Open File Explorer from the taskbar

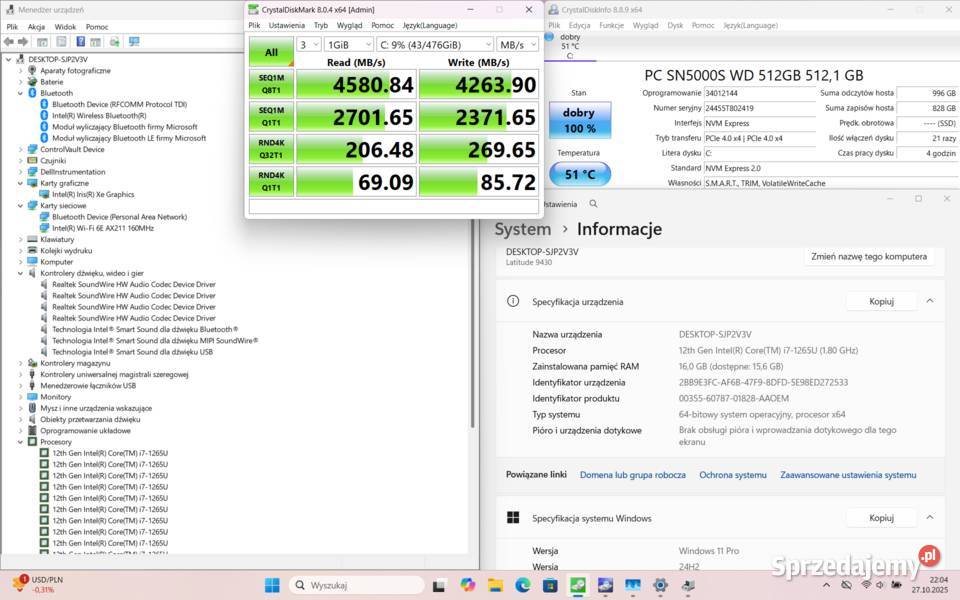(x=496, y=585)
